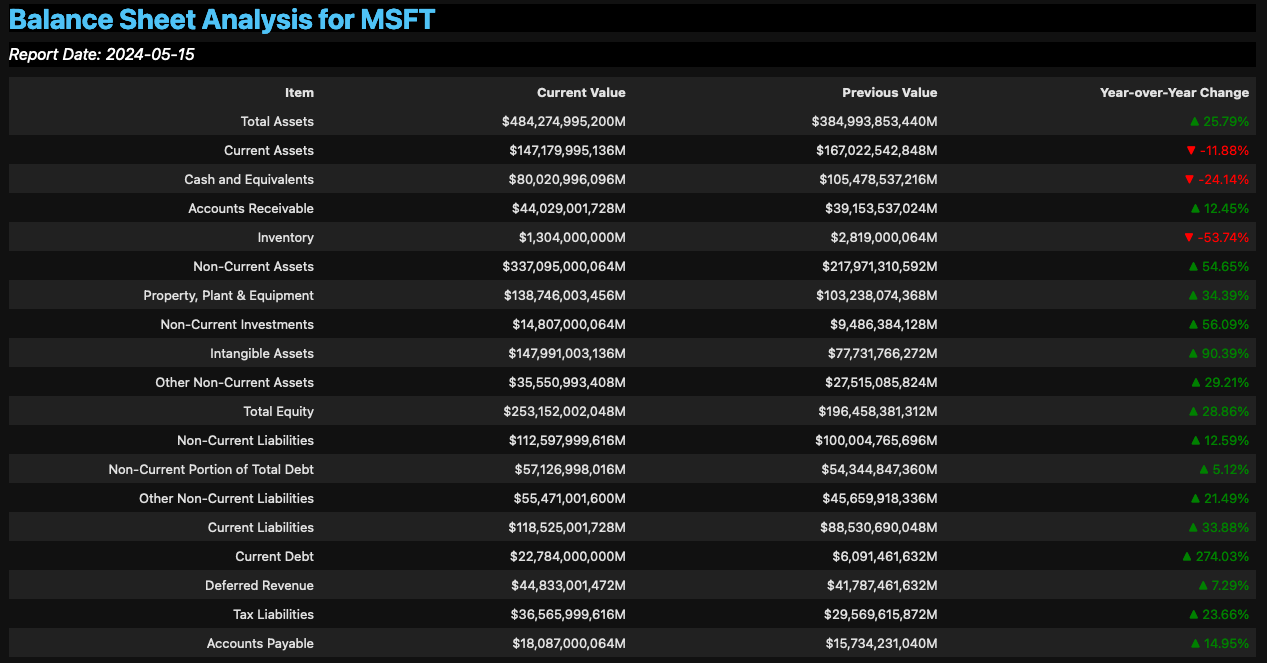Click the red down arrow in Inventory row
The width and height of the screenshot is (1267, 663).
coord(1189,238)
